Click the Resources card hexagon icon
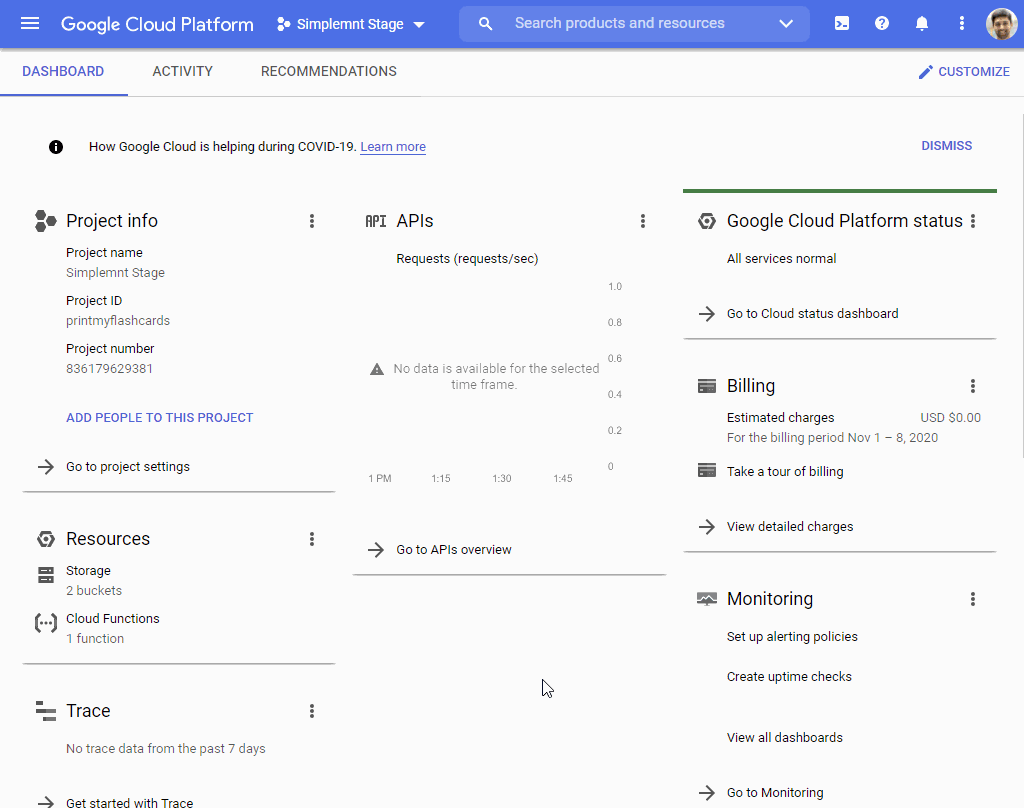Image resolution: width=1024 pixels, height=808 pixels. (x=46, y=539)
